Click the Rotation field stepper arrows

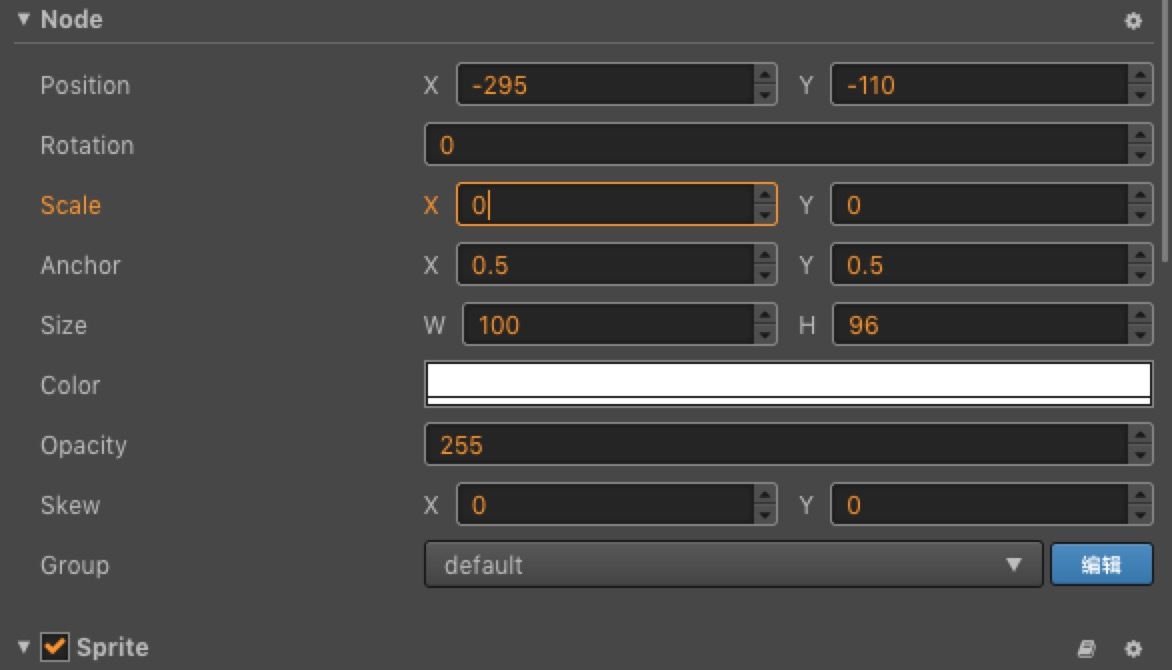click(1140, 145)
